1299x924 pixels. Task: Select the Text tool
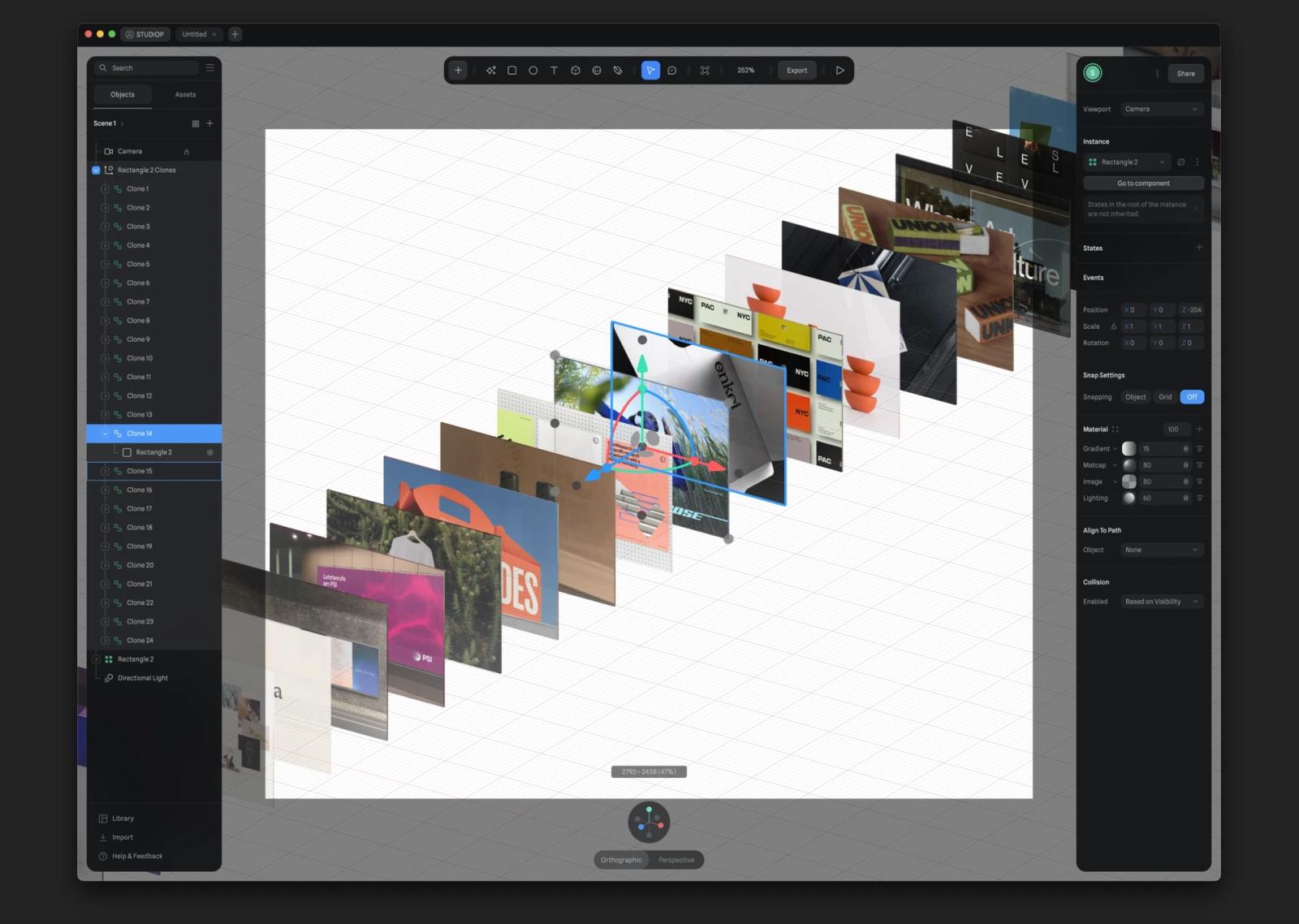point(555,71)
